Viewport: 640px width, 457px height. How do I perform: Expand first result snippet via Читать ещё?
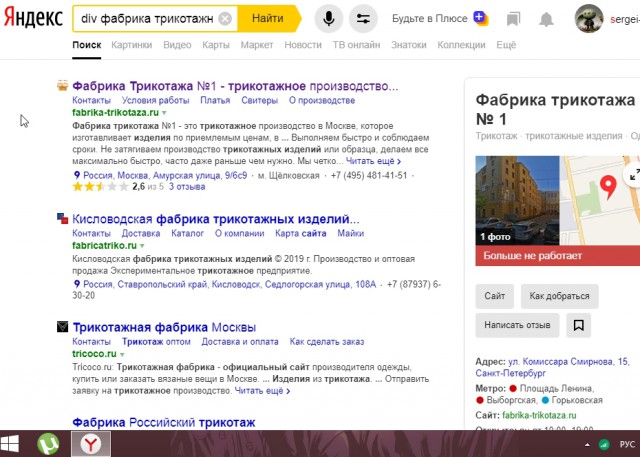pos(373,161)
